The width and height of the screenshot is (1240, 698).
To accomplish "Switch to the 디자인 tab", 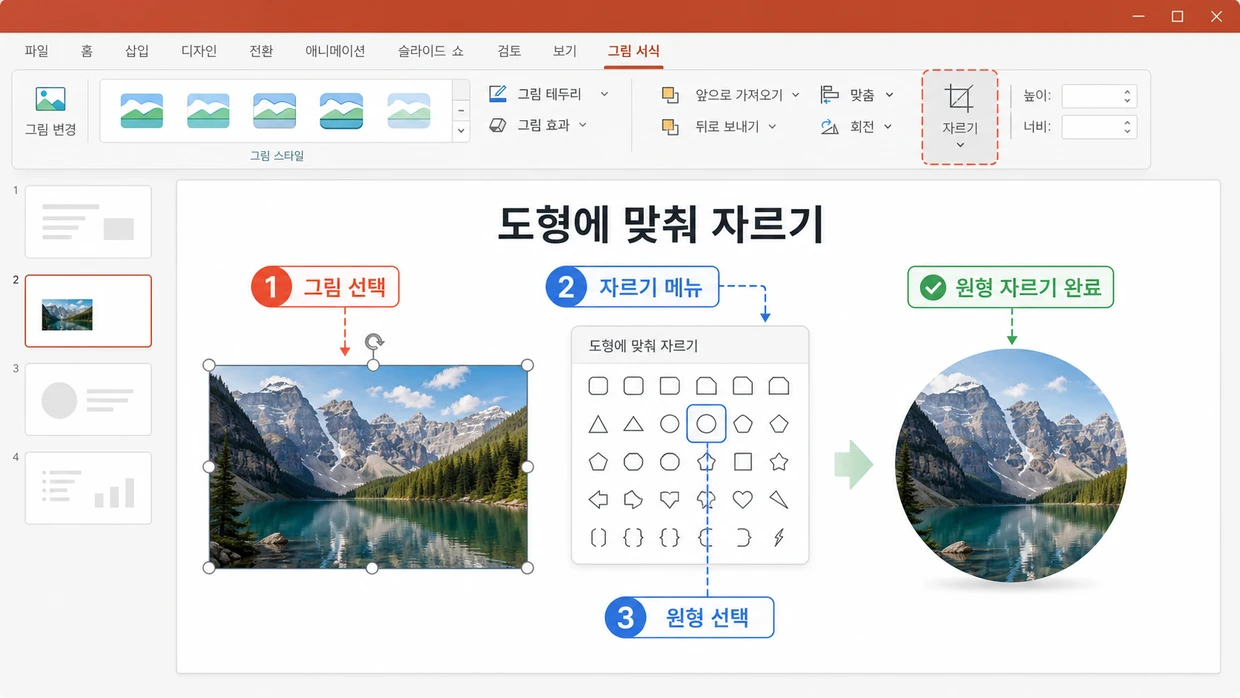I will (x=199, y=51).
